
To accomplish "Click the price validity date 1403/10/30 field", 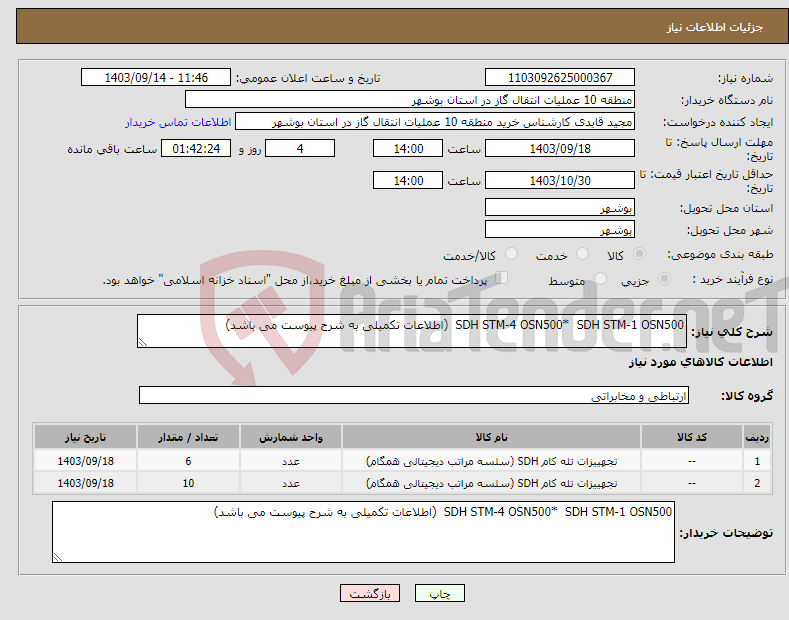I will coord(560,180).
